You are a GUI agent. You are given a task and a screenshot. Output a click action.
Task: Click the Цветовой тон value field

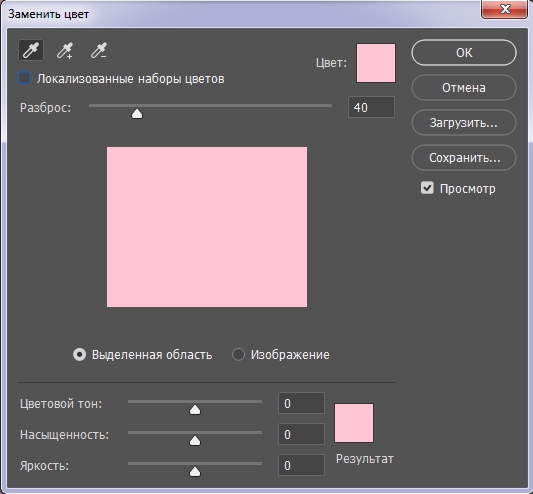[302, 403]
